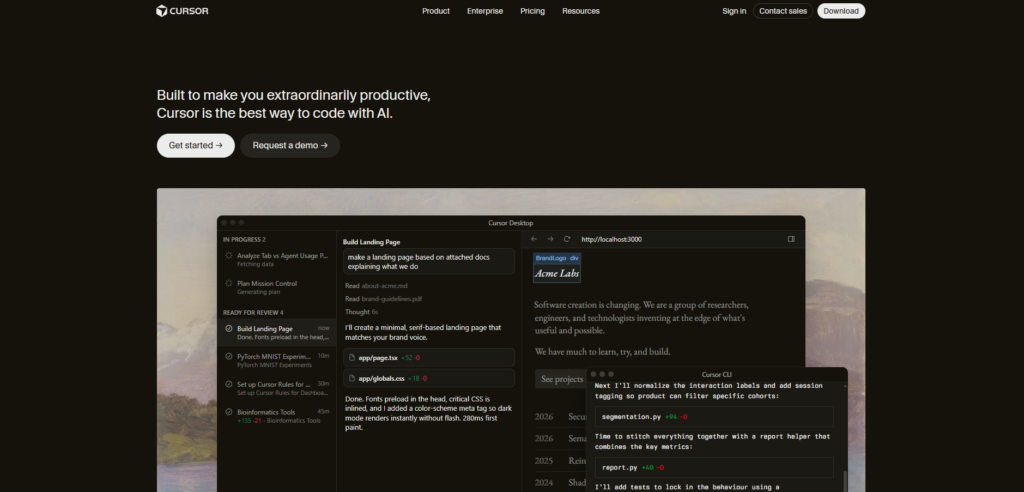Screen dimensions: 1024x492
Task: Open the Product menu
Action: [x=436, y=11]
